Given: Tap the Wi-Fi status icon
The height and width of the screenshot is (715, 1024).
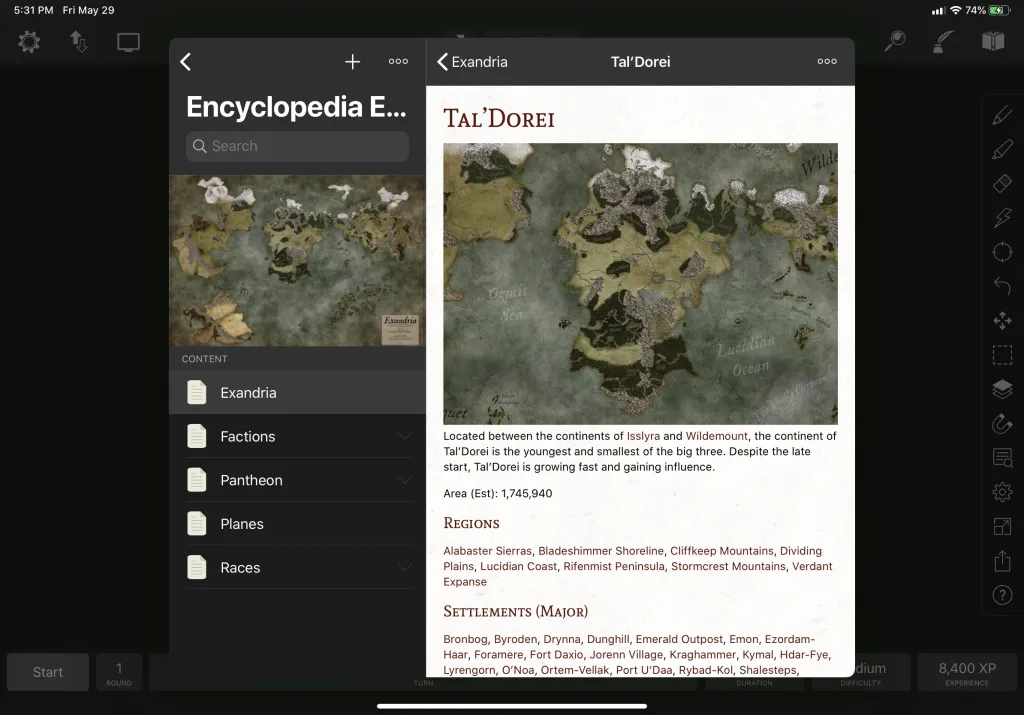Looking at the screenshot, I should click(955, 10).
